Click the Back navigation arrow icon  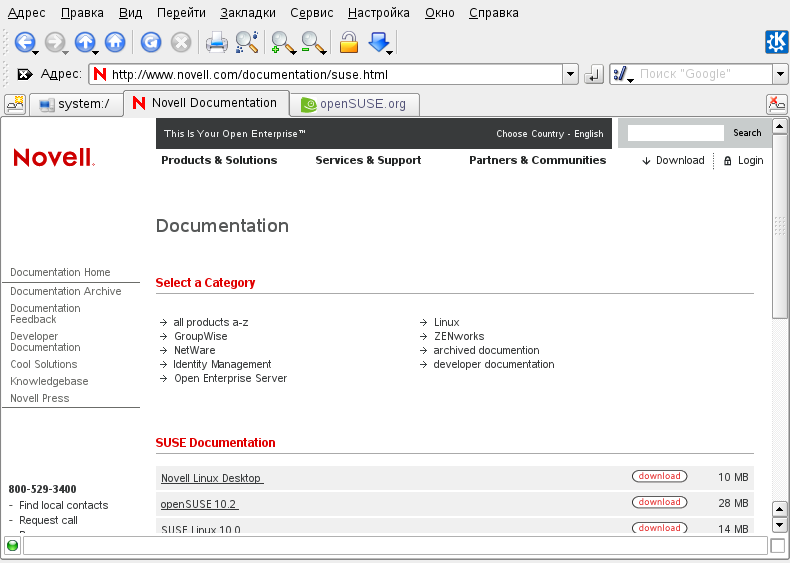click(x=23, y=42)
